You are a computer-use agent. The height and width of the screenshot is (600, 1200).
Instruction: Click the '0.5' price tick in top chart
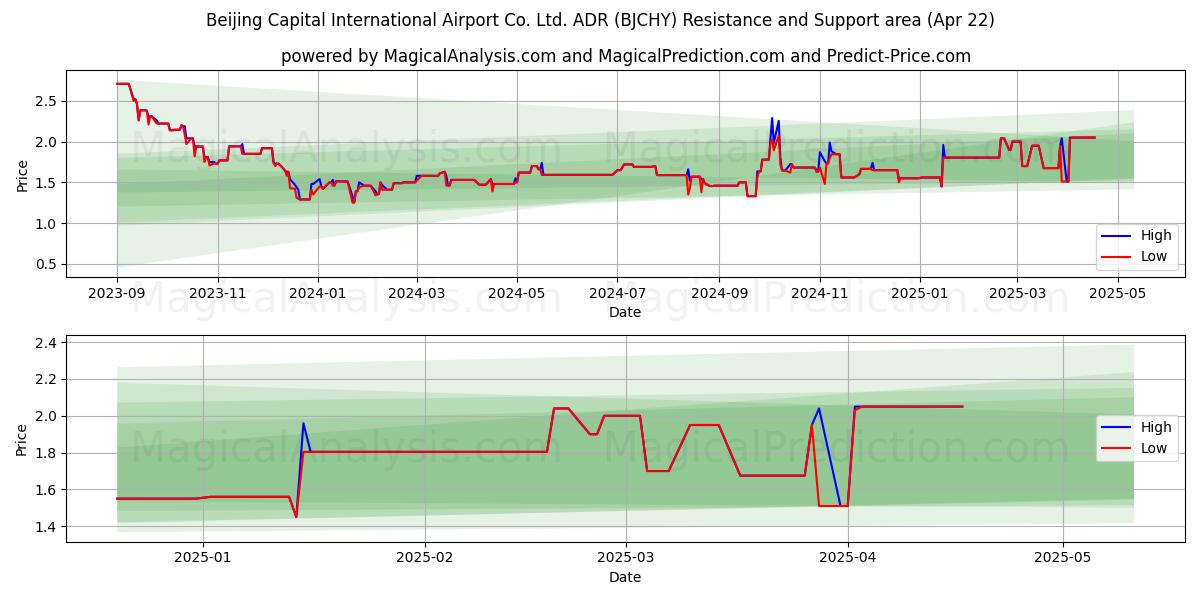(44, 265)
